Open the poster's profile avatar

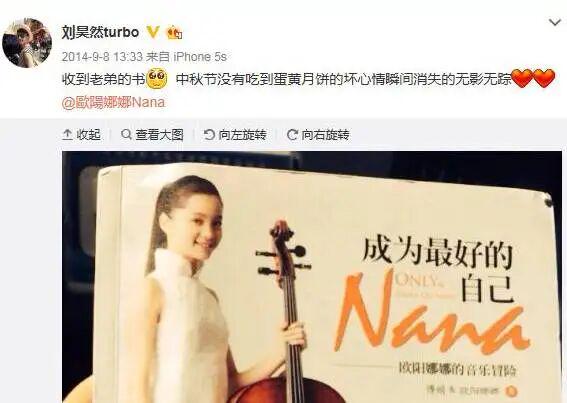(x=27, y=43)
